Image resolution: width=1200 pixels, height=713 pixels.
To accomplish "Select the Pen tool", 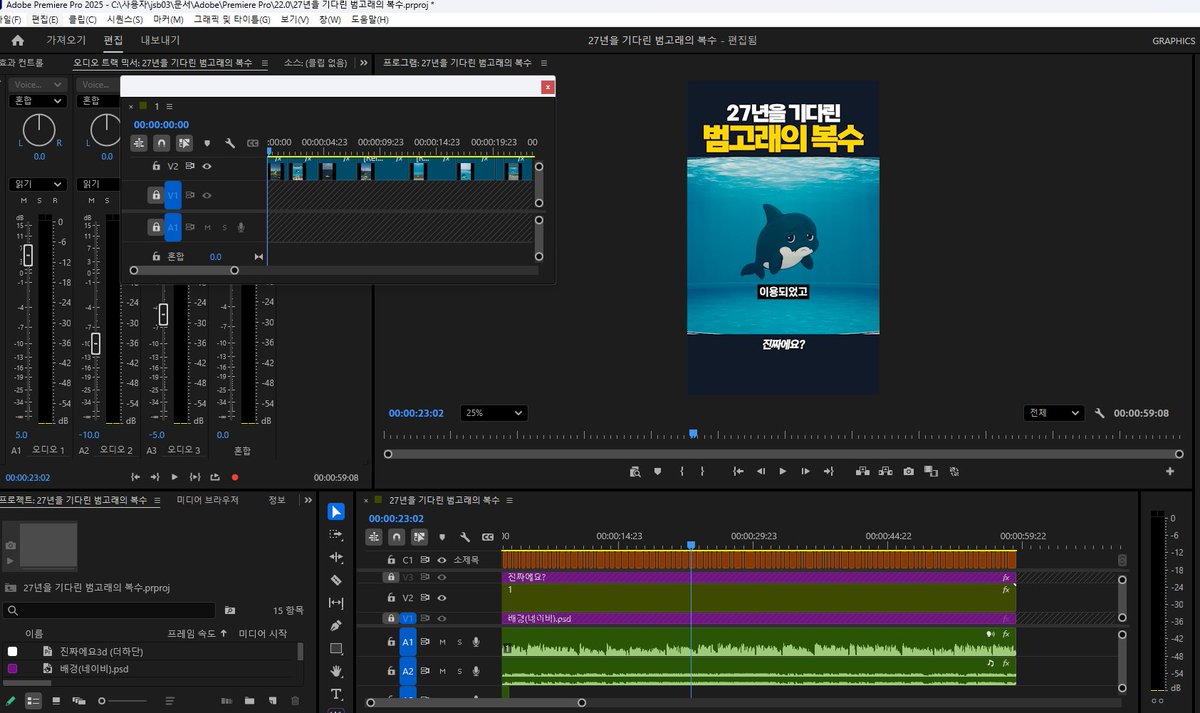I will [x=336, y=626].
